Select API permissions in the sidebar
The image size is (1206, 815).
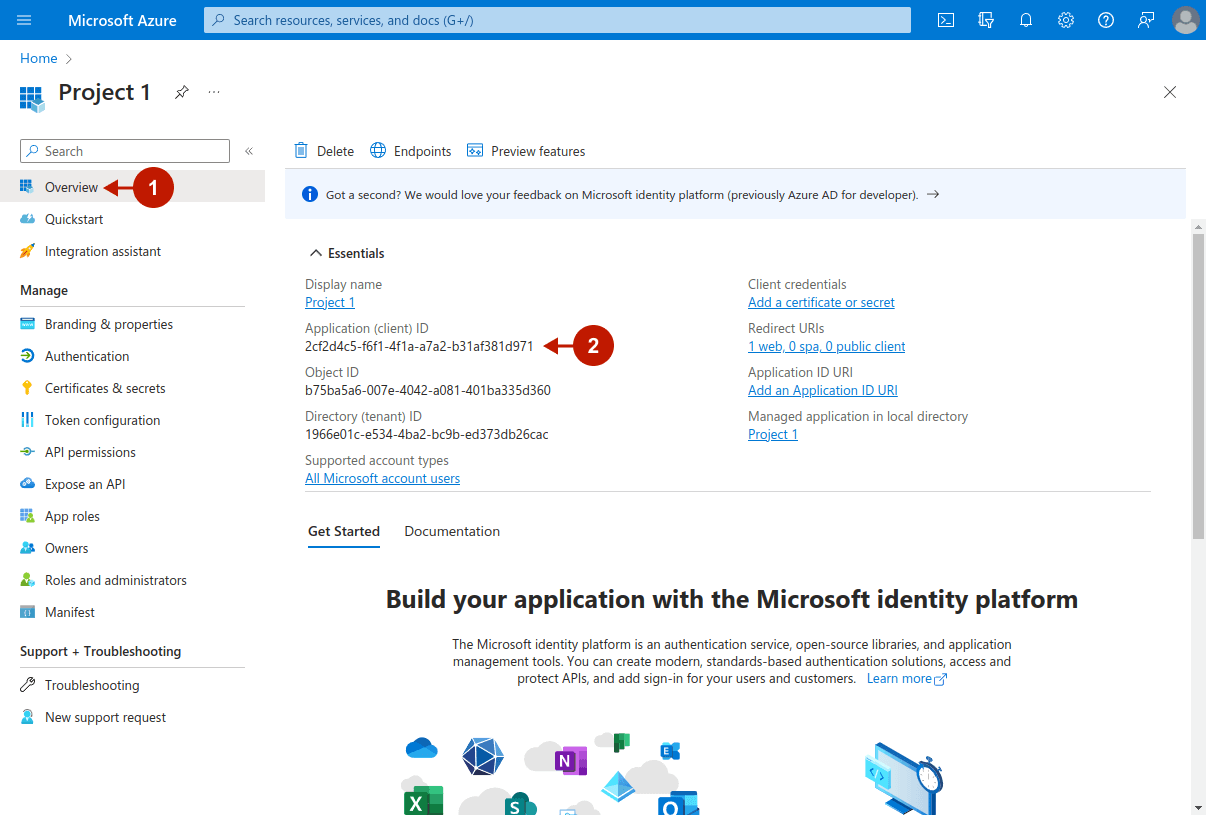[90, 452]
